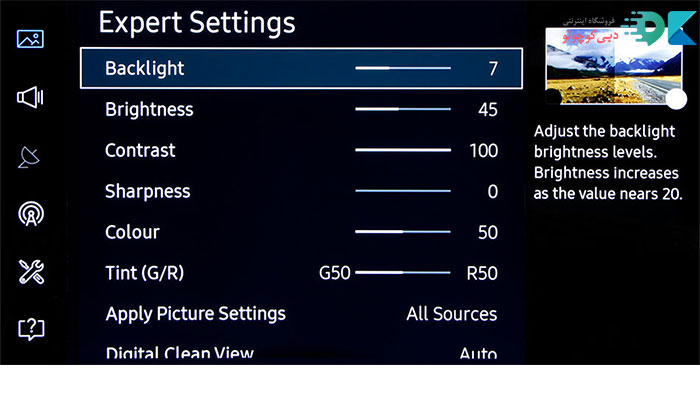Select the Backlight menu row
This screenshot has width=700, height=400.
tap(300, 69)
